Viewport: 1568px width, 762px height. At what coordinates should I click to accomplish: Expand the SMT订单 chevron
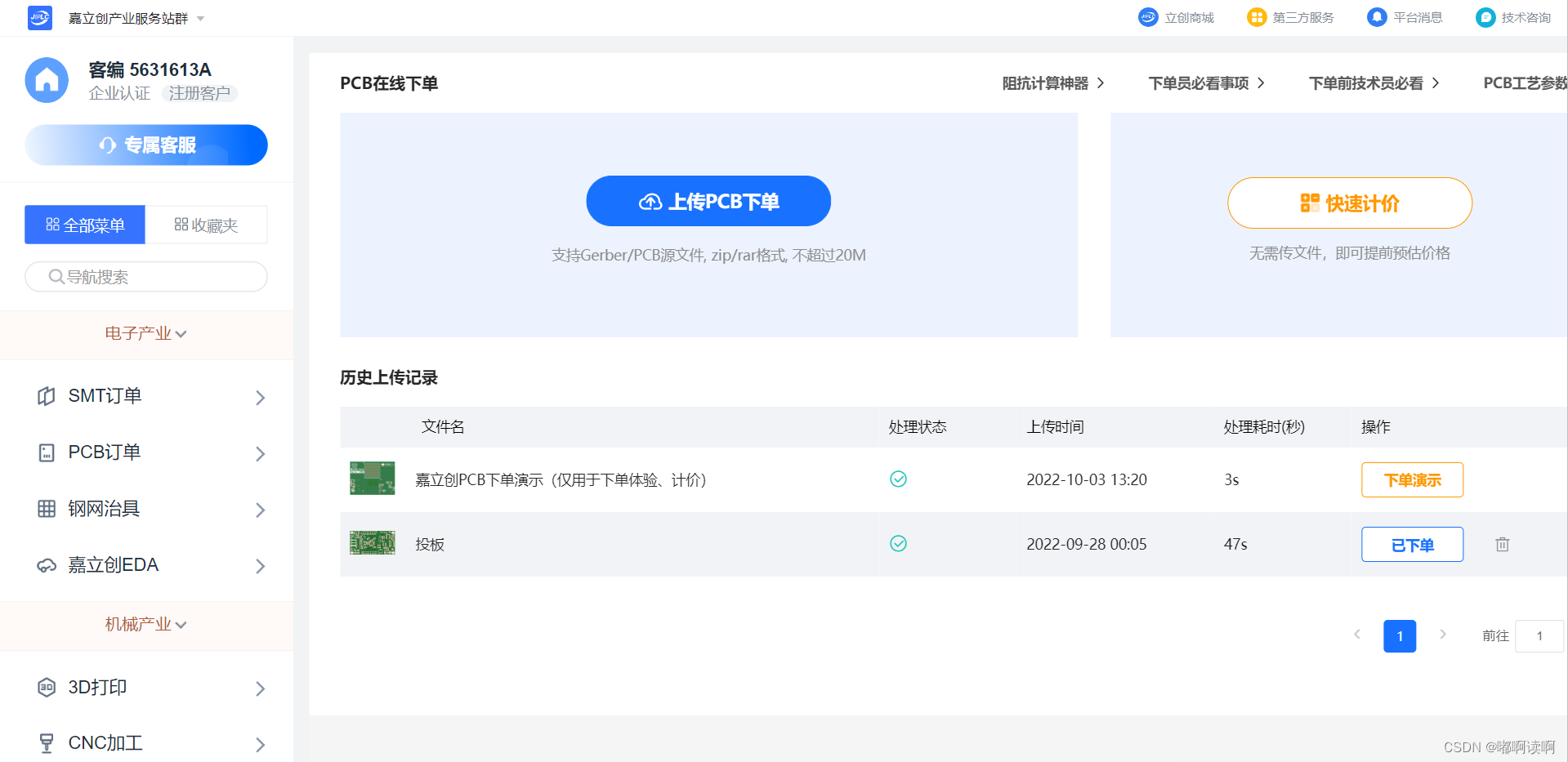click(261, 398)
